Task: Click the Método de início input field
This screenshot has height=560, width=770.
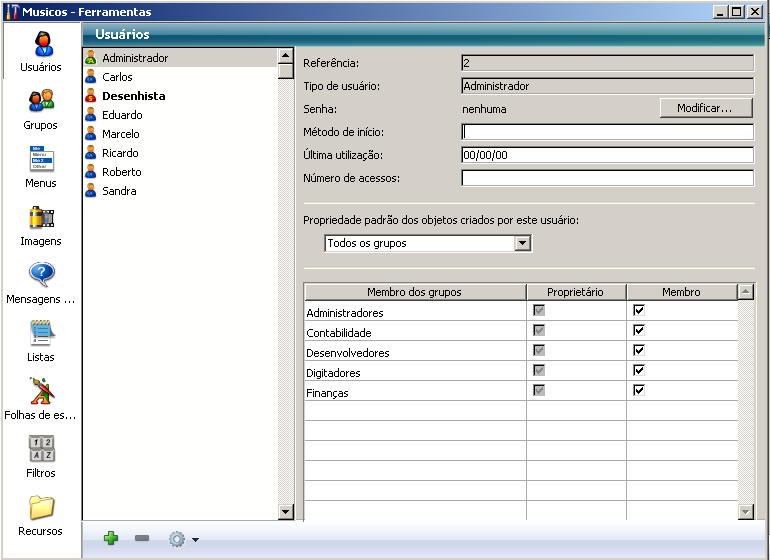Action: 607,132
